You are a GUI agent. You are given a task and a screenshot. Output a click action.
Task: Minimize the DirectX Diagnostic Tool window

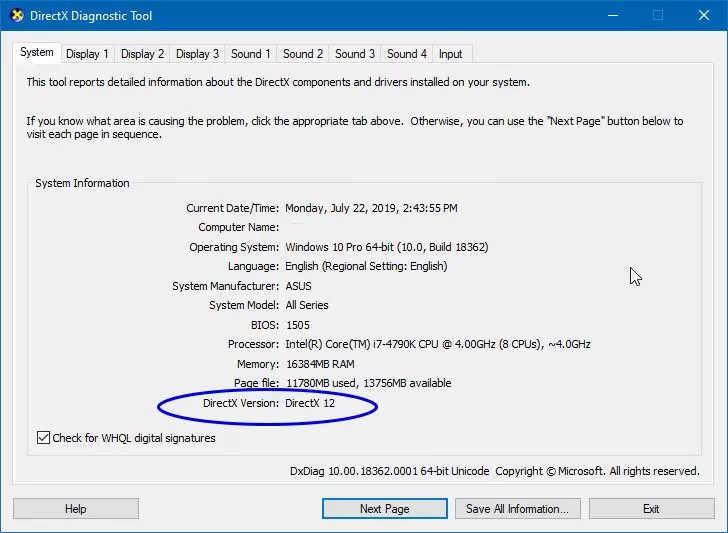tap(612, 16)
